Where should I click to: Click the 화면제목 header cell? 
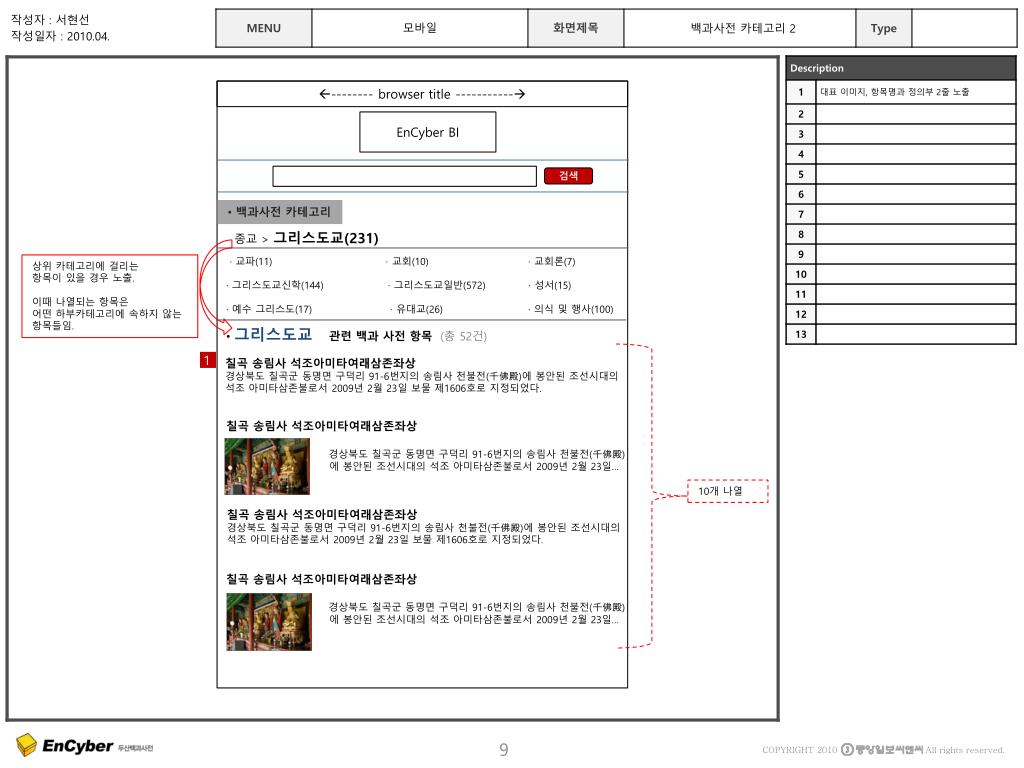[575, 28]
